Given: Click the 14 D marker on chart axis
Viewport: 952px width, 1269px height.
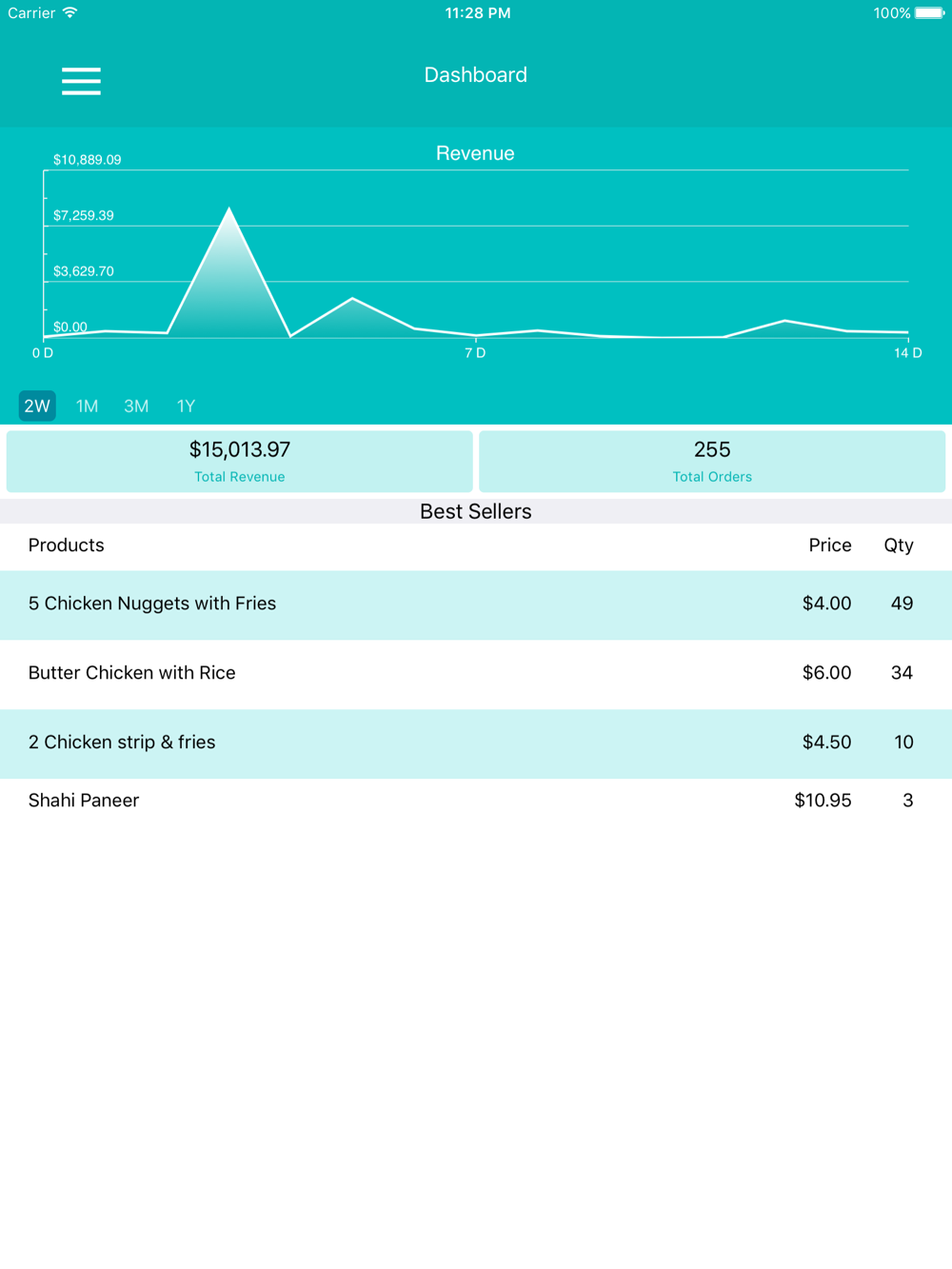Looking at the screenshot, I should pos(907,353).
